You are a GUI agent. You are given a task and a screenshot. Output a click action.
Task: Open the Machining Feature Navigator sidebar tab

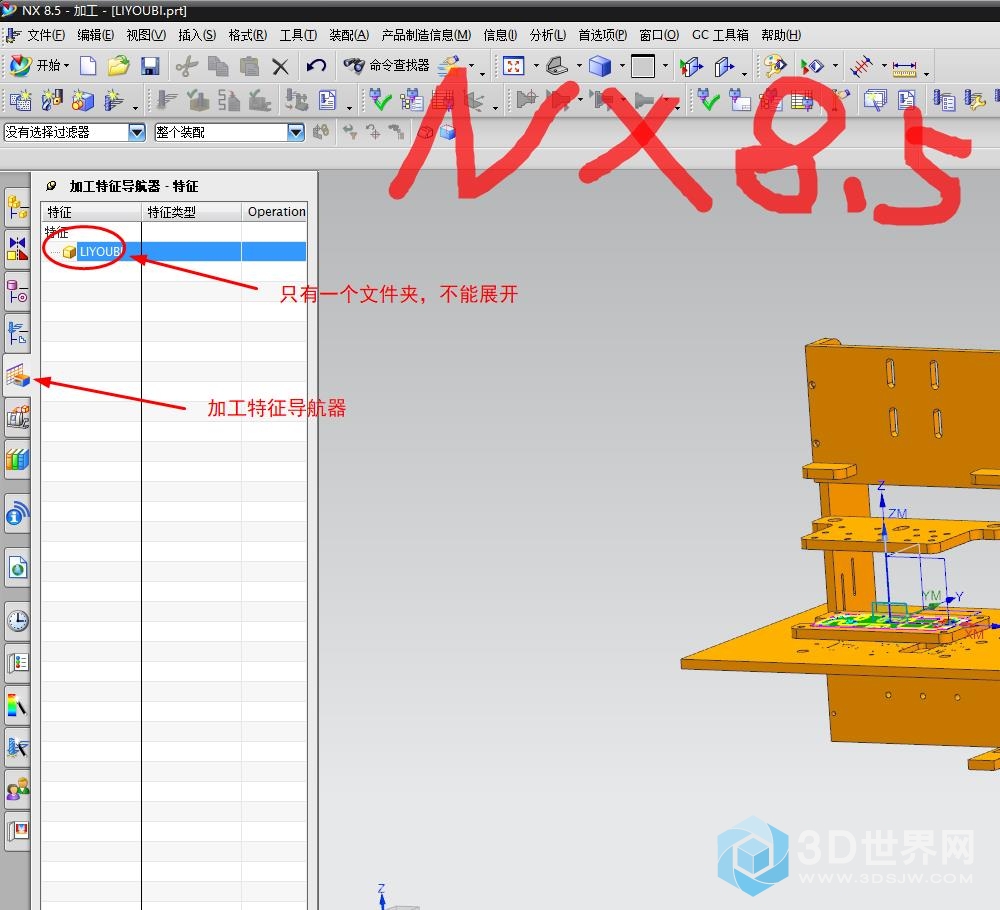tap(17, 376)
